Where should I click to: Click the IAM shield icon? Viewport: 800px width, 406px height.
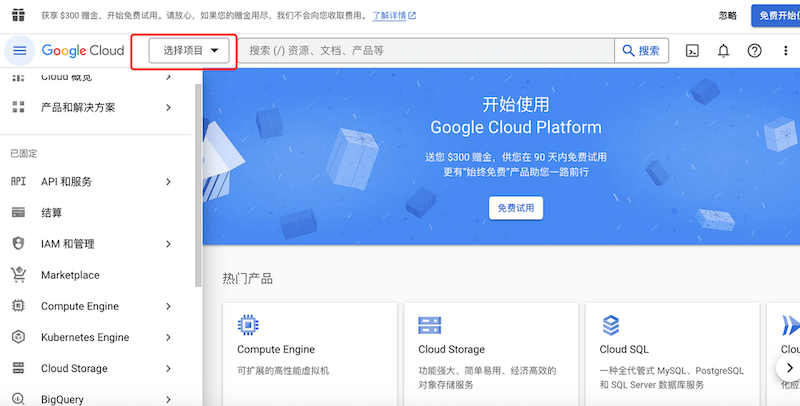point(18,243)
